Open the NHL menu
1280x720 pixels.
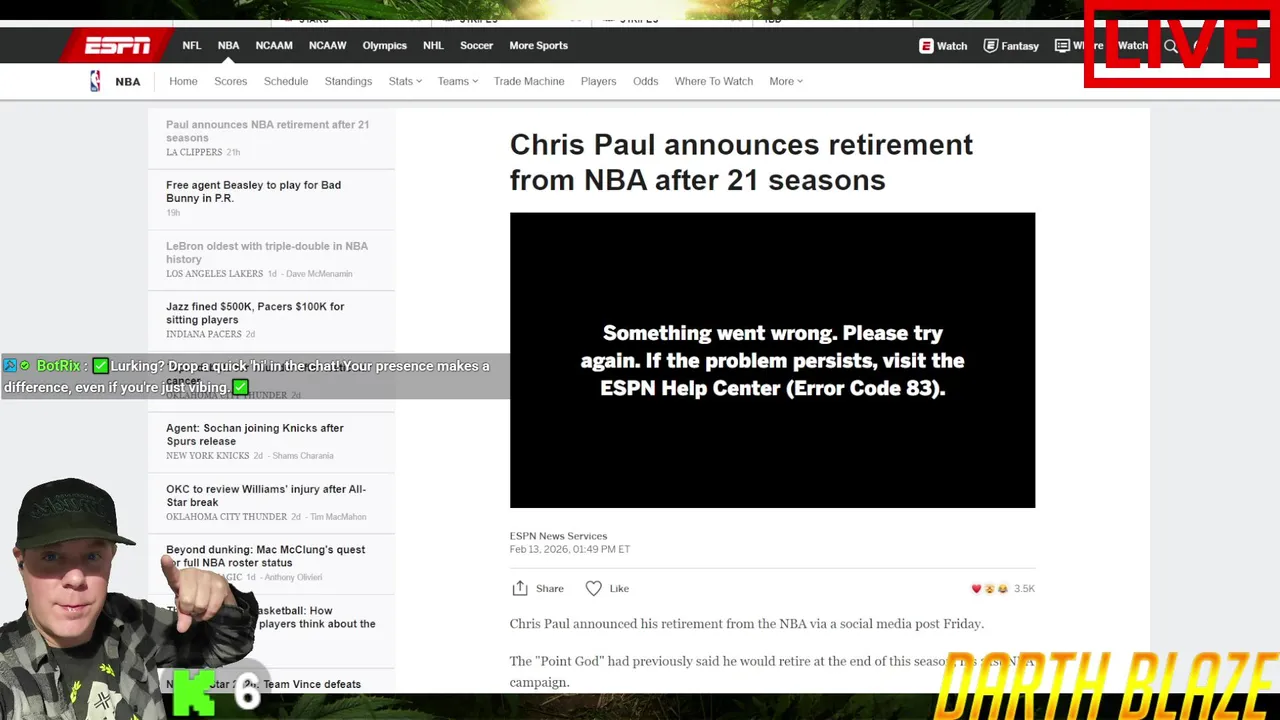coord(433,45)
